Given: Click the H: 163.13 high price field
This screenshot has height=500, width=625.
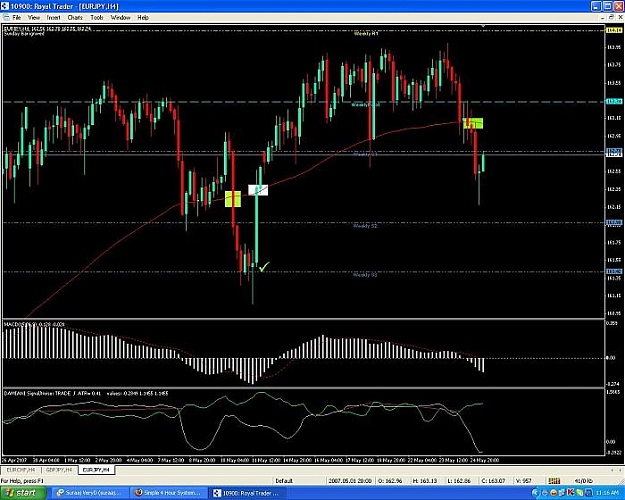Looking at the screenshot, I should [x=426, y=481].
